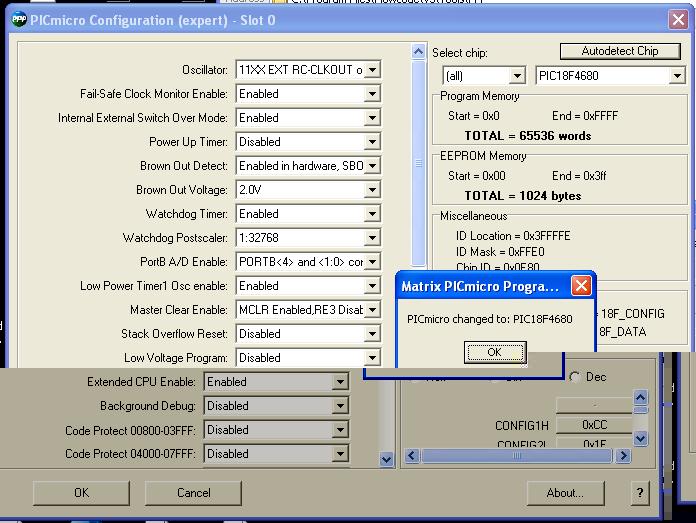Viewport: 696px width, 523px height.
Task: Click the CONFIG1H value field 0xCC
Action: point(594,425)
